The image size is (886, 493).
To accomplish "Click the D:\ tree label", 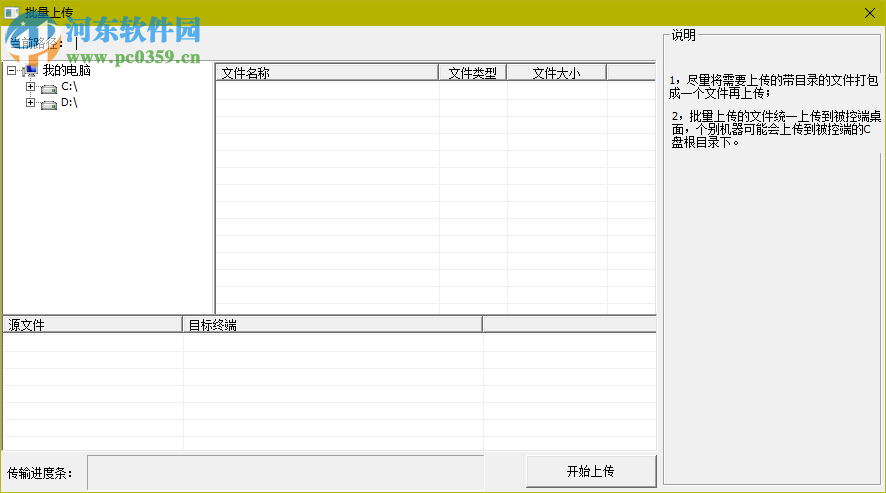I will click(69, 102).
